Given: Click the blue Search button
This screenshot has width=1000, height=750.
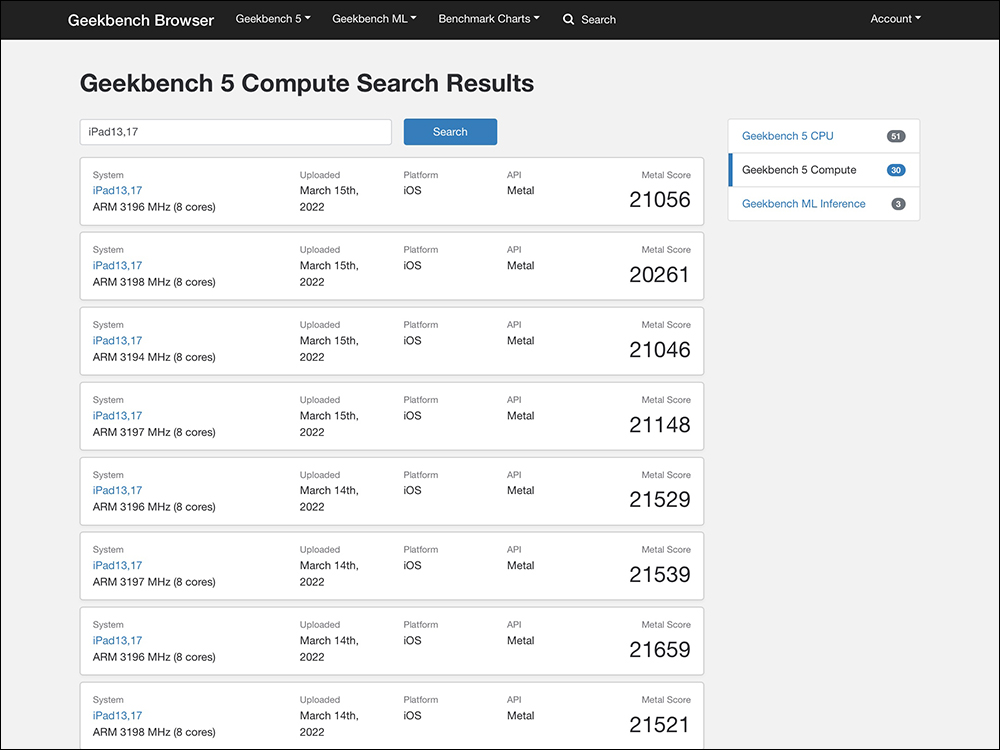Looking at the screenshot, I should [x=450, y=132].
